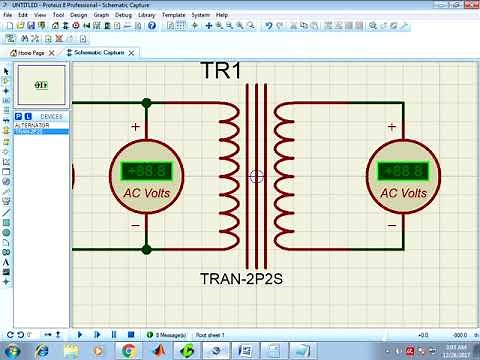
Task: Open the Graph menu
Action: 101,15
